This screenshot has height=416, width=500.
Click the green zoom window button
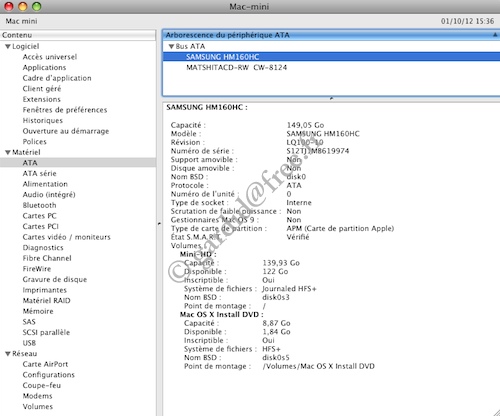[x=37, y=6]
